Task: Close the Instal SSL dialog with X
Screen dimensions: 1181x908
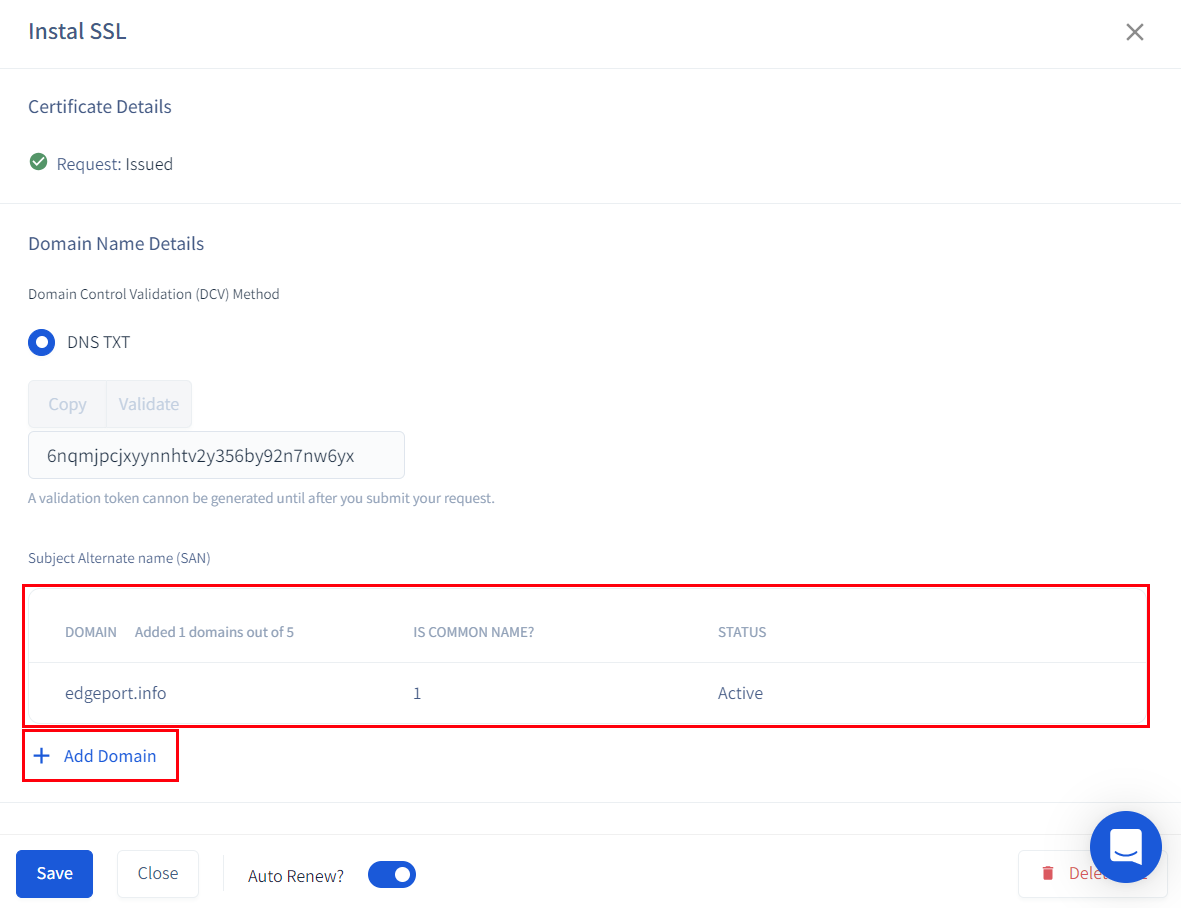Action: coord(1134,32)
